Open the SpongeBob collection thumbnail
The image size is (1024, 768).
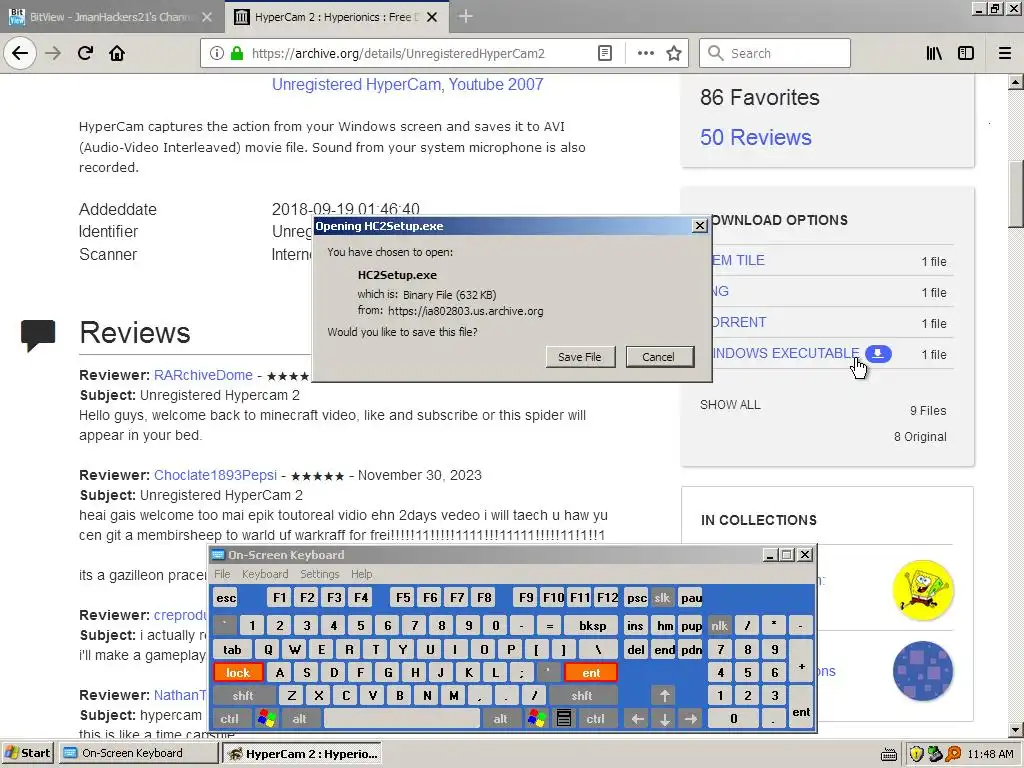click(x=922, y=590)
